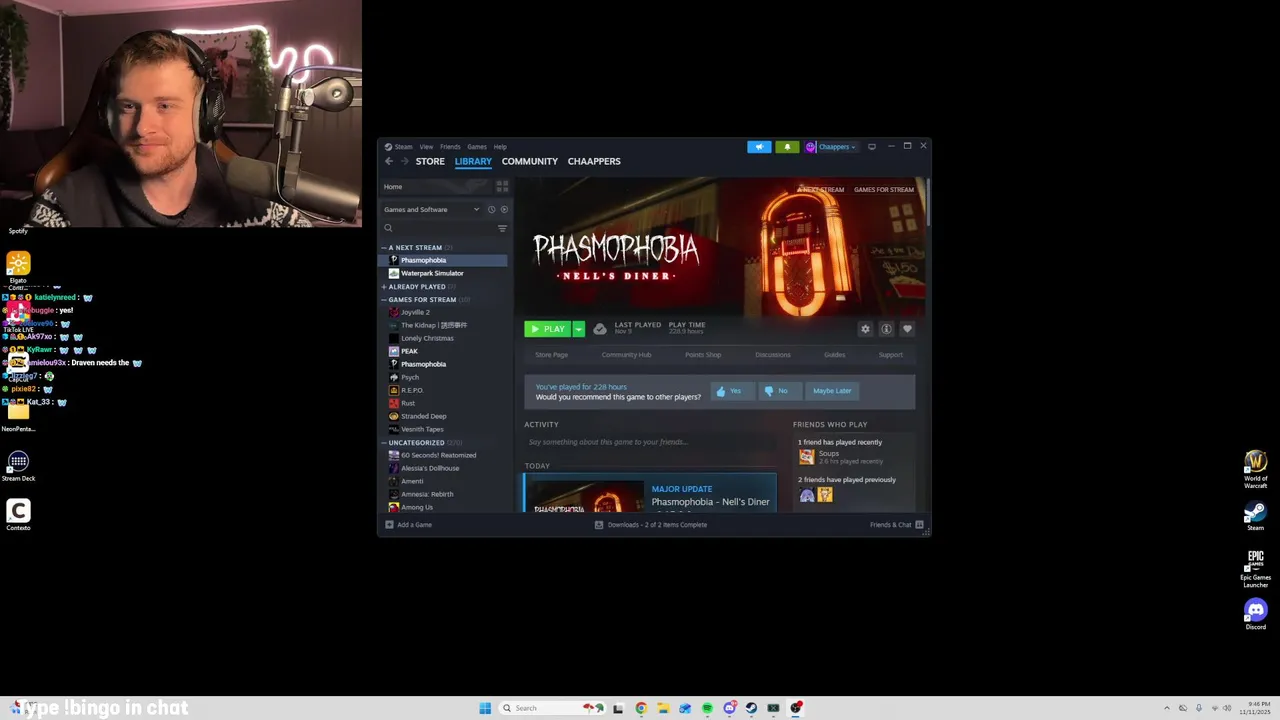Open Spotify from the taskbar

click(707, 708)
